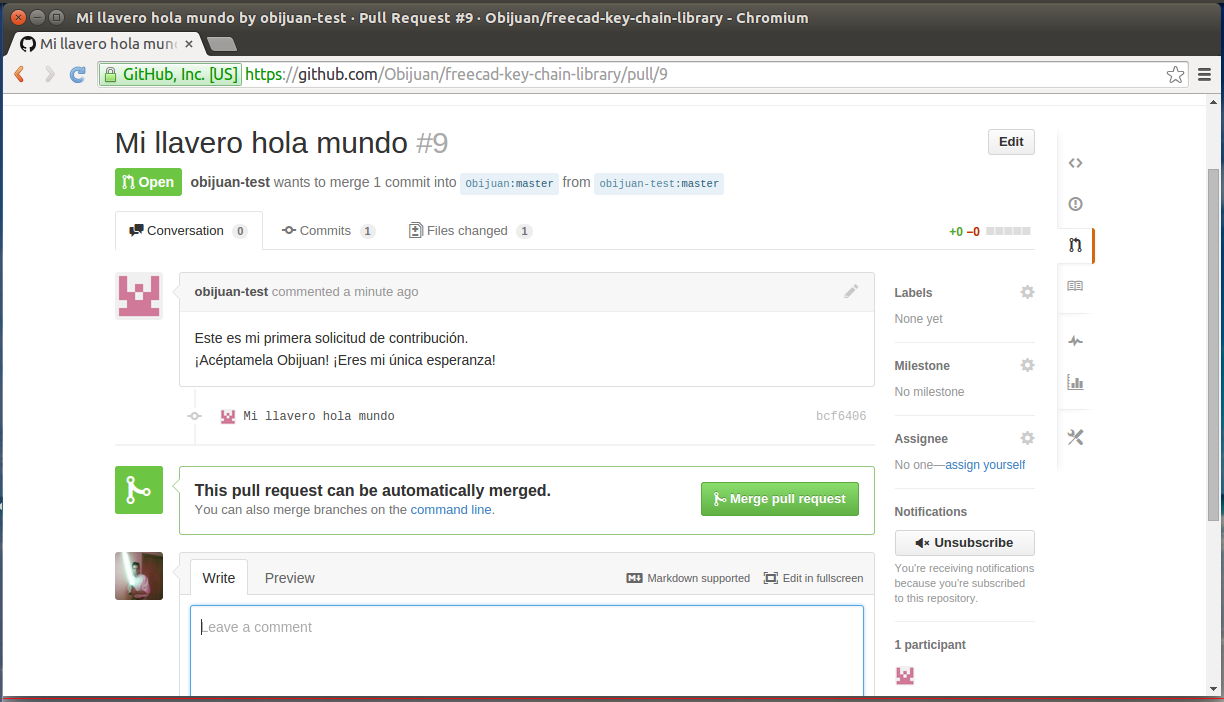Open the Assignee gear menu
This screenshot has height=702, width=1224.
pos(1027,438)
